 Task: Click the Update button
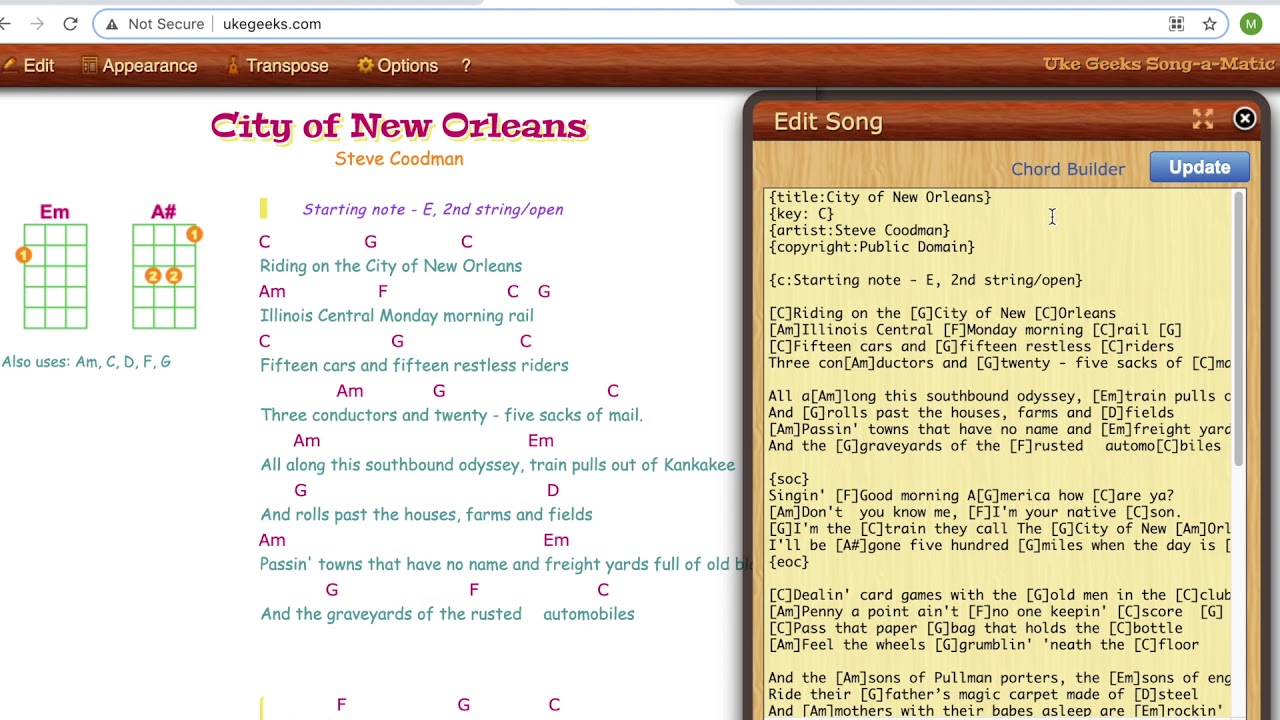tap(1199, 167)
